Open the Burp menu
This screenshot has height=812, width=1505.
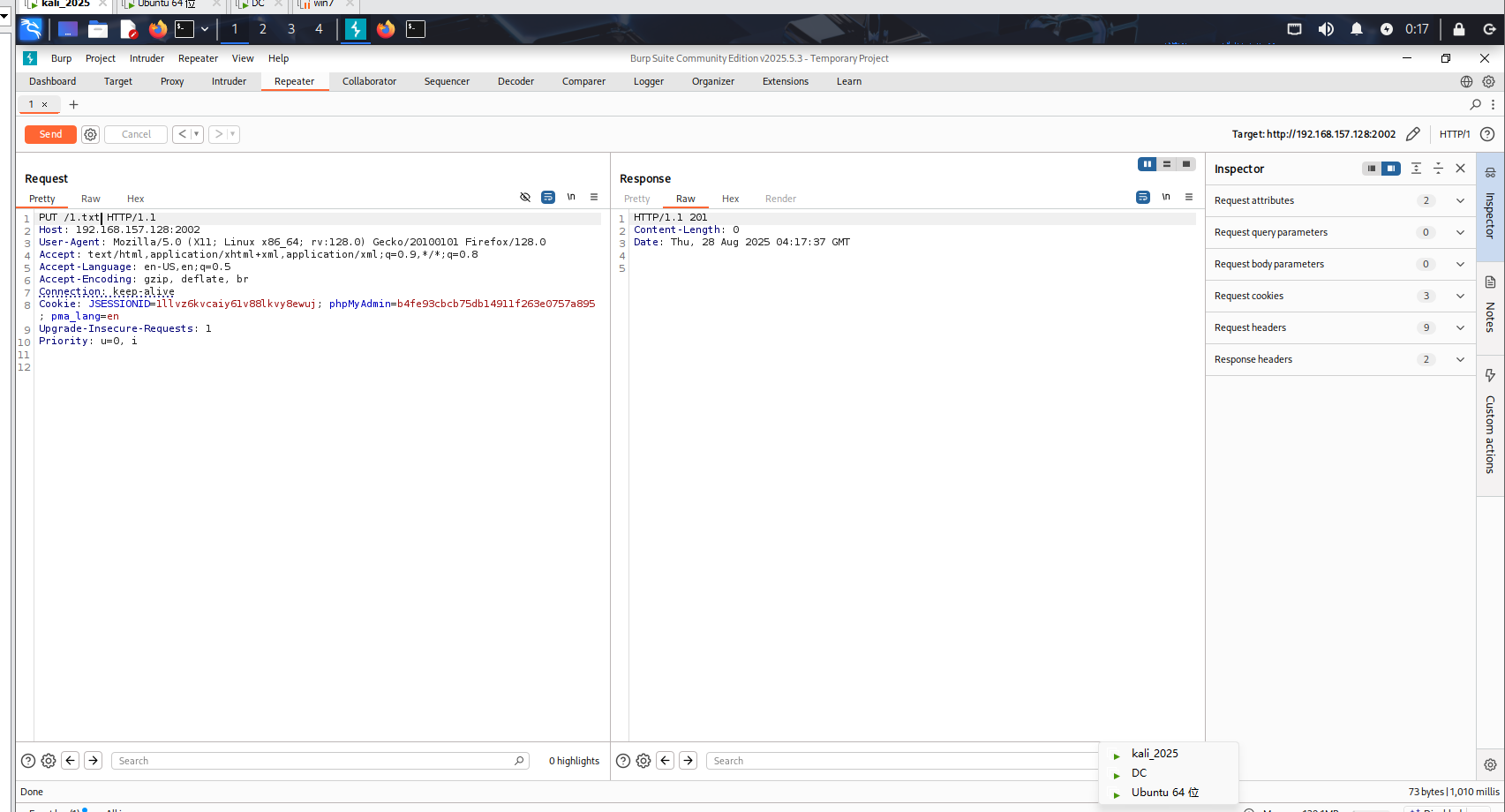61,58
